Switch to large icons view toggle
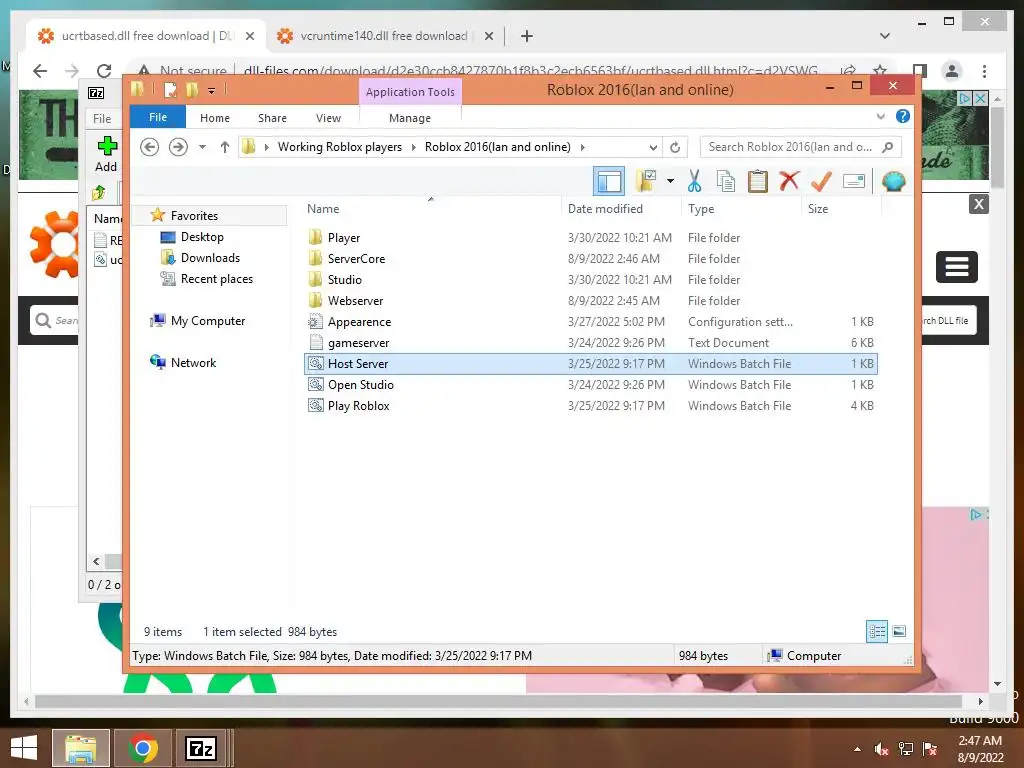The width and height of the screenshot is (1024, 768). tap(899, 631)
